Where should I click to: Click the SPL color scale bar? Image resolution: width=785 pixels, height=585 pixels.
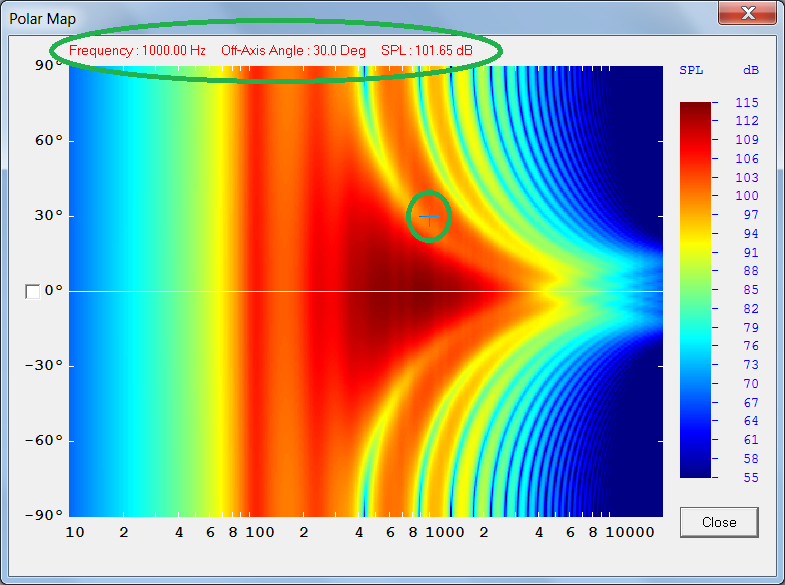pyautogui.click(x=695, y=290)
